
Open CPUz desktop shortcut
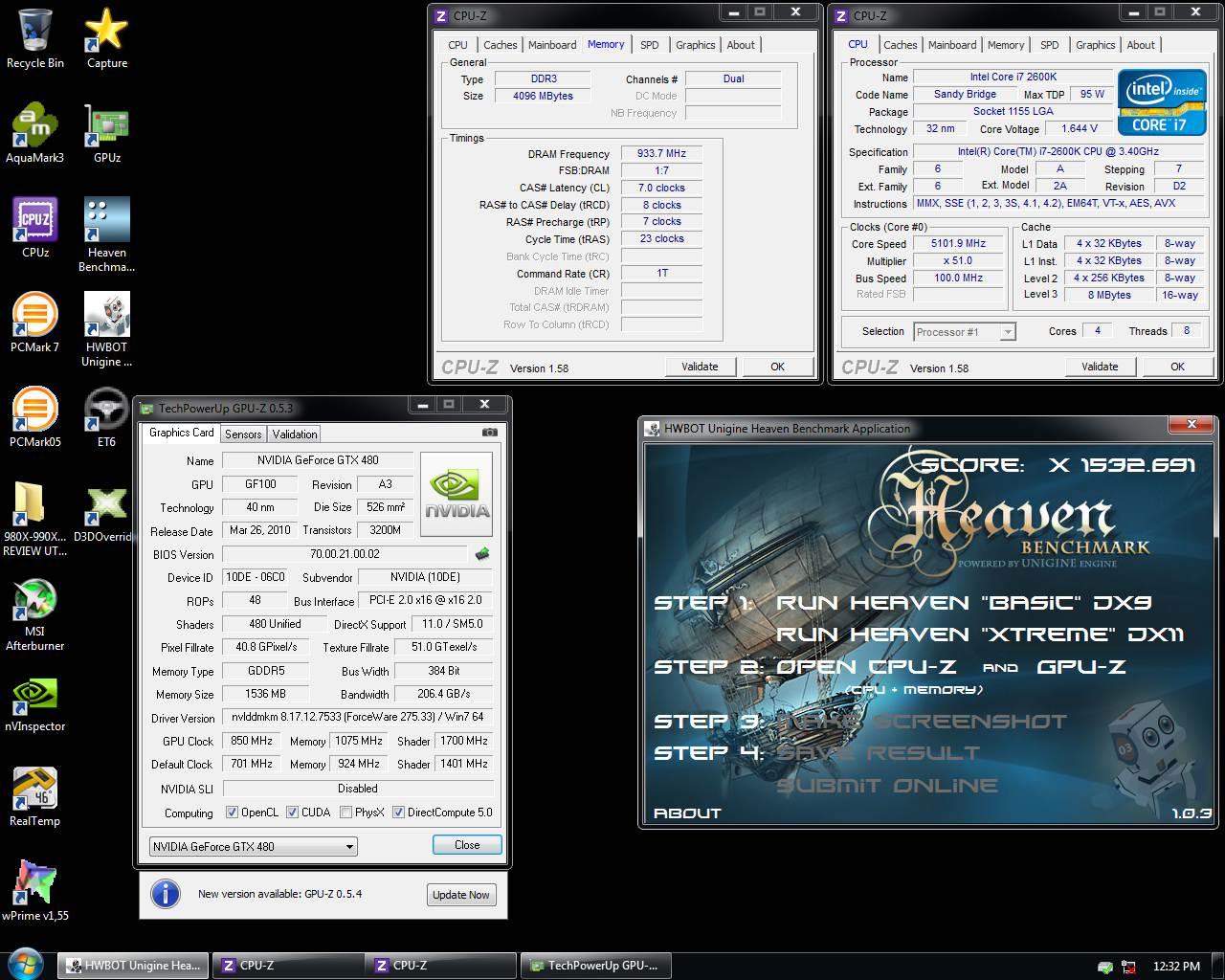(35, 228)
